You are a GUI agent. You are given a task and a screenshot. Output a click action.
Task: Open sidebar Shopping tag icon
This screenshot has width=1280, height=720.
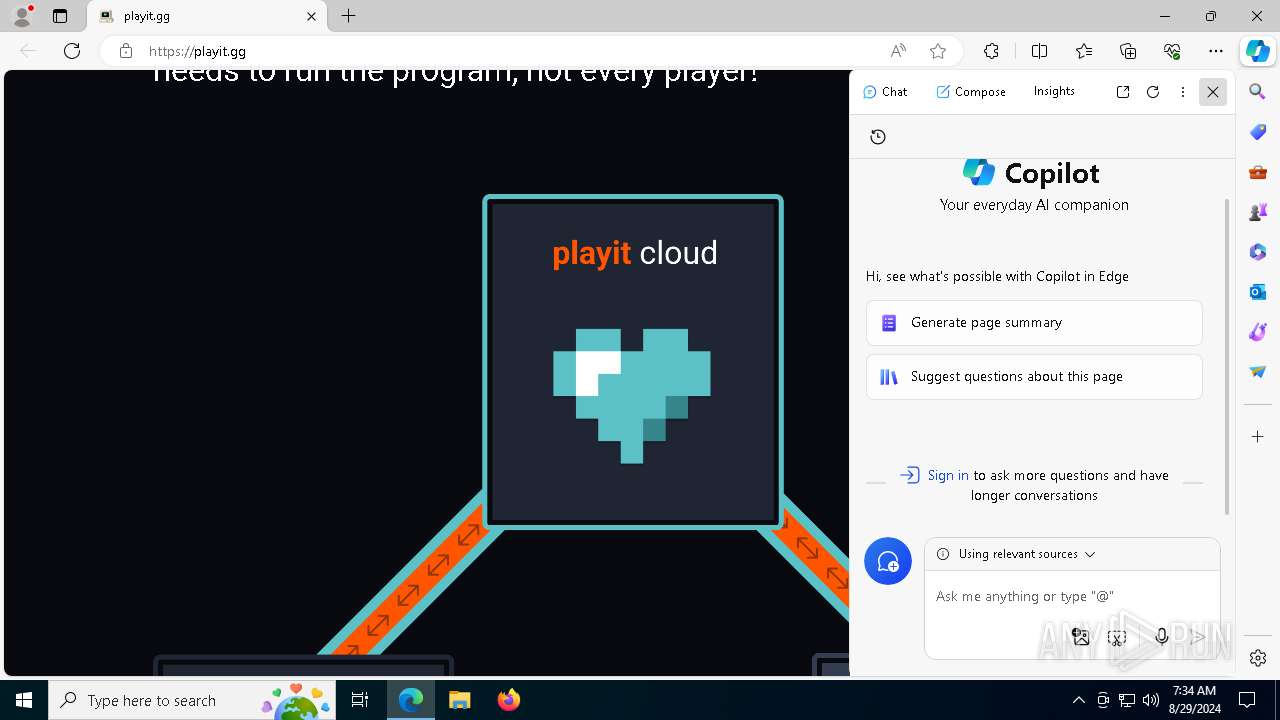click(1258, 132)
